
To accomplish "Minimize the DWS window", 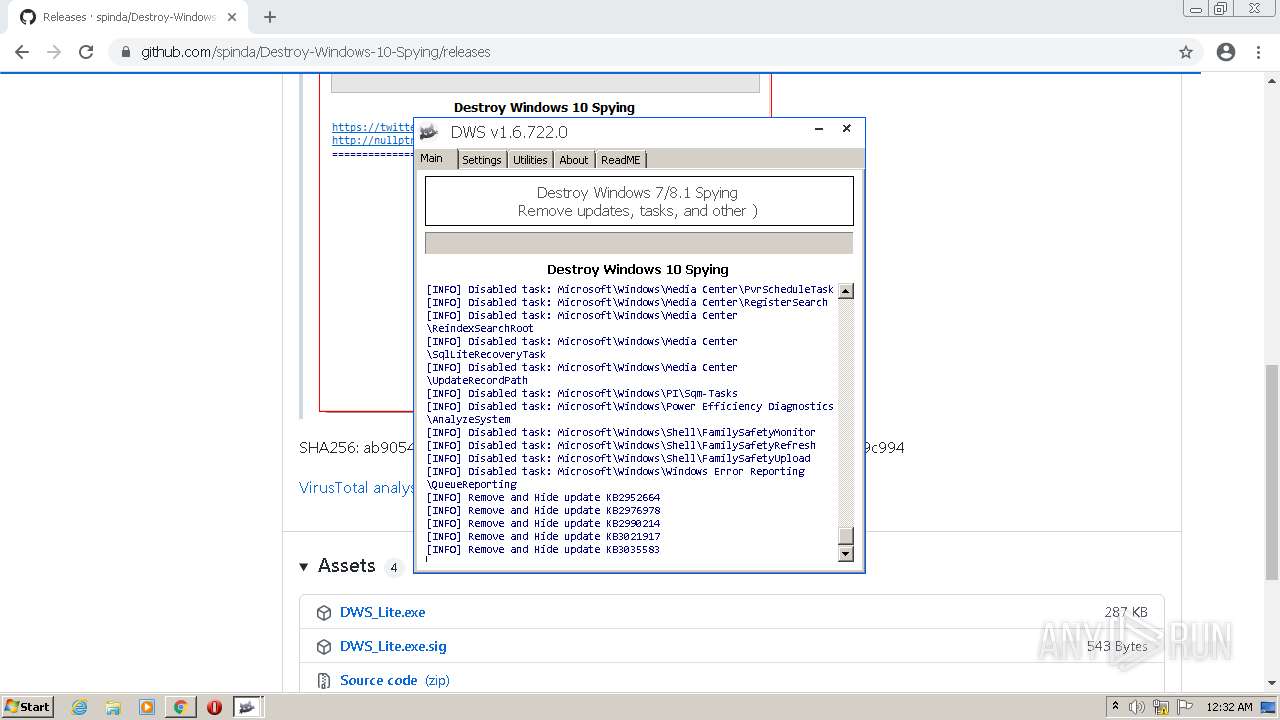I will (x=819, y=129).
